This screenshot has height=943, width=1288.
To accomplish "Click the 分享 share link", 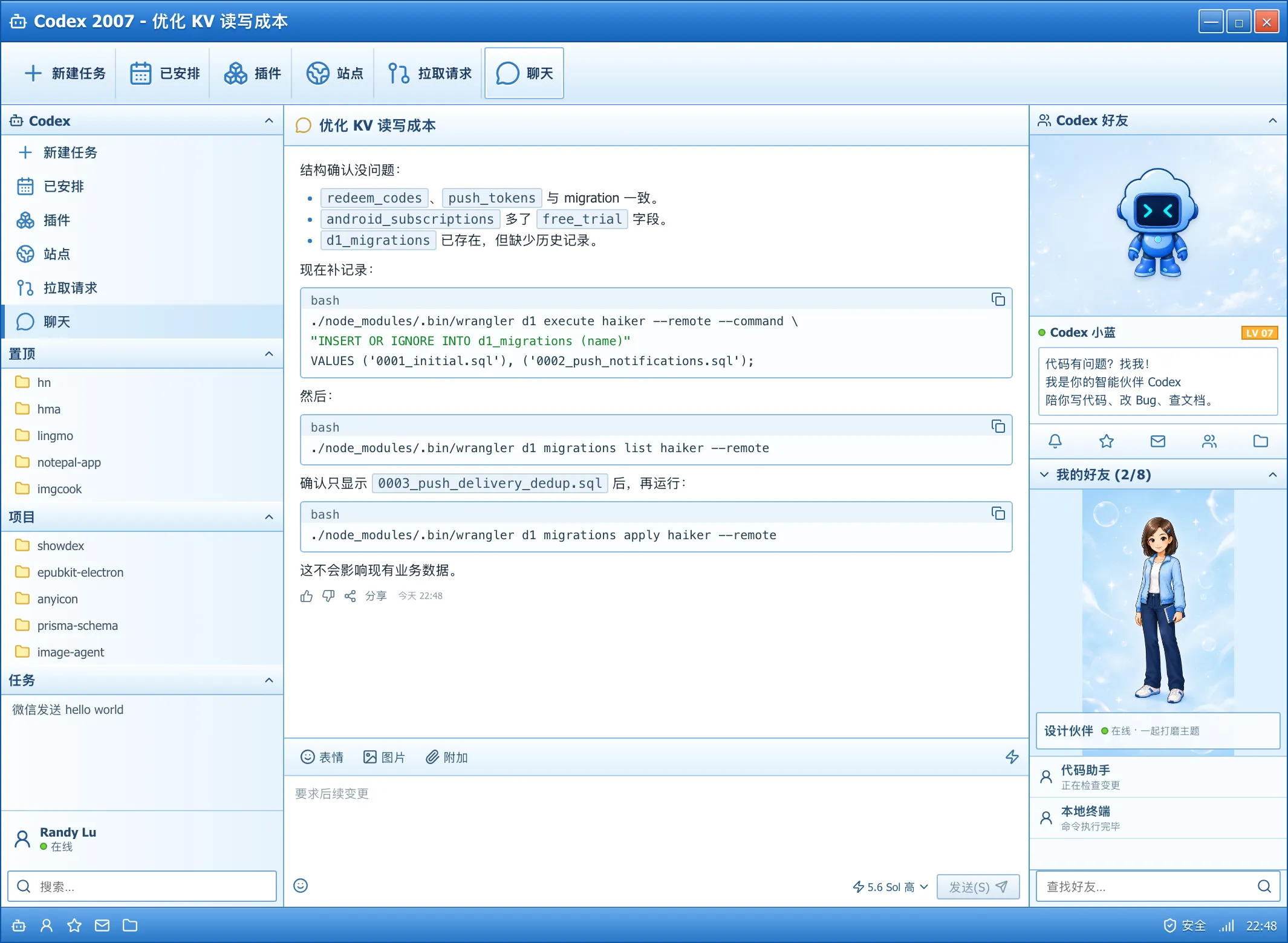I will (365, 596).
